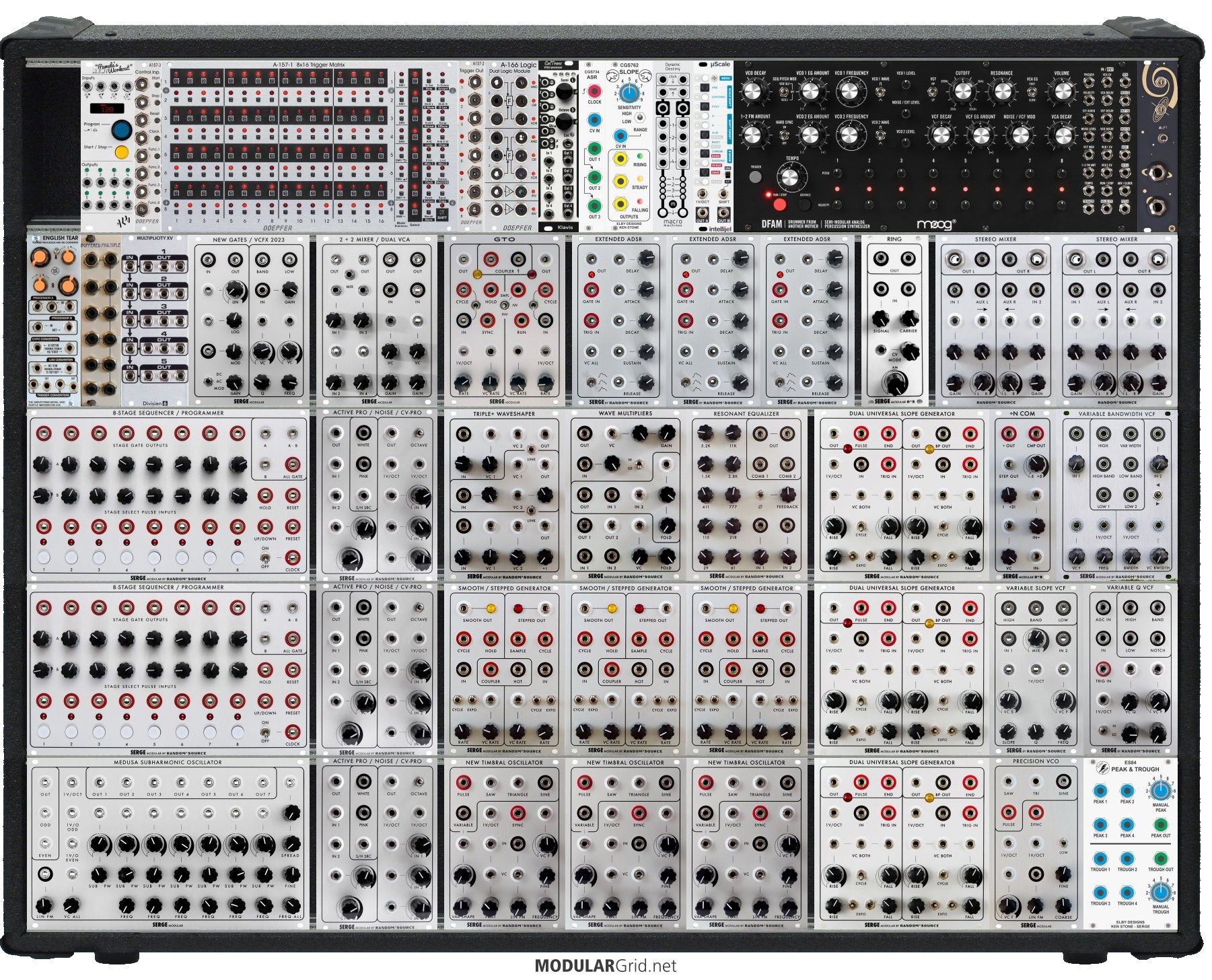Adjust the DFAM Cutoff knob
1212x980 pixels.
pos(962,92)
